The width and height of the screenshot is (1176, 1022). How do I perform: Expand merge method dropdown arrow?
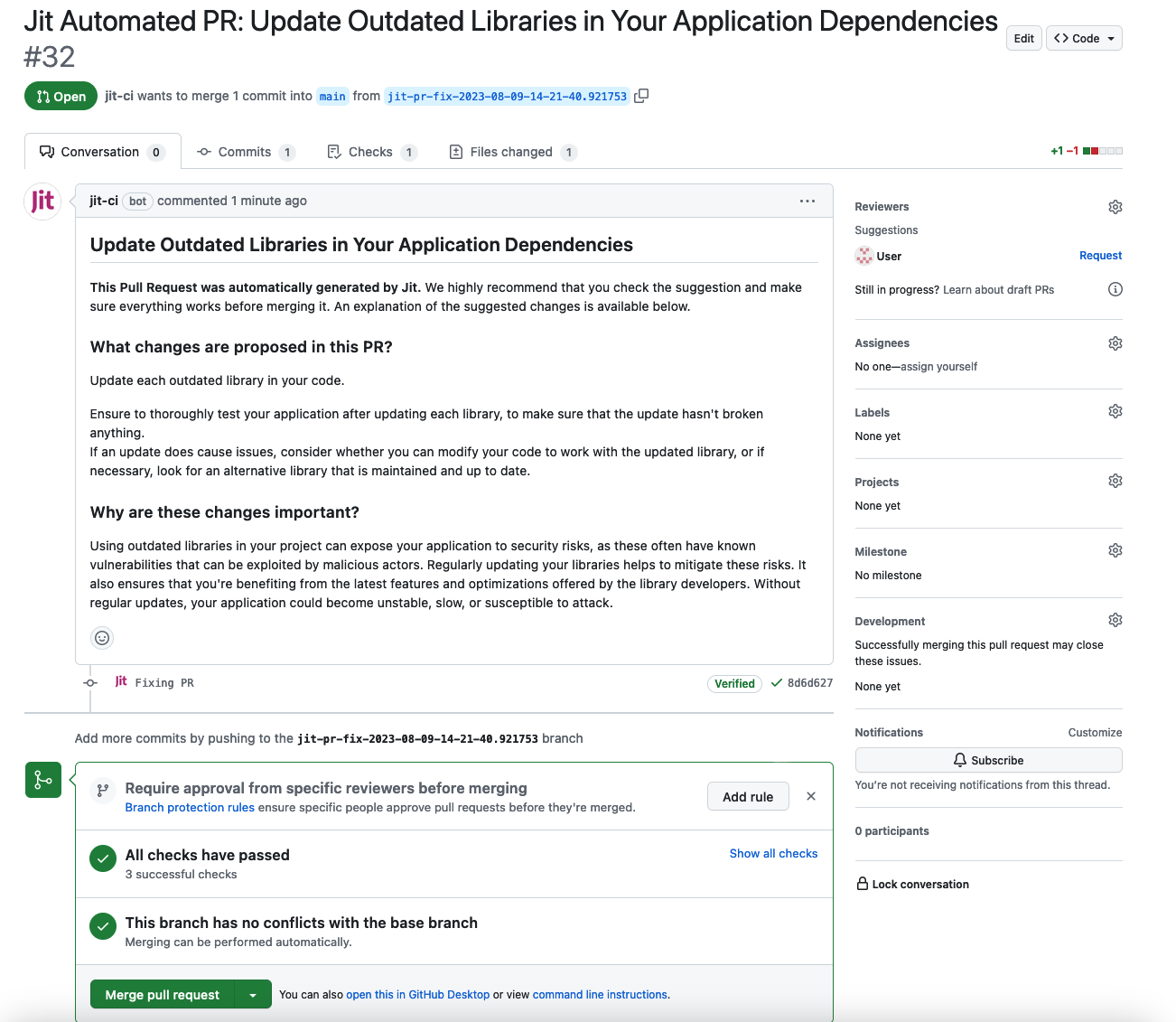click(253, 995)
